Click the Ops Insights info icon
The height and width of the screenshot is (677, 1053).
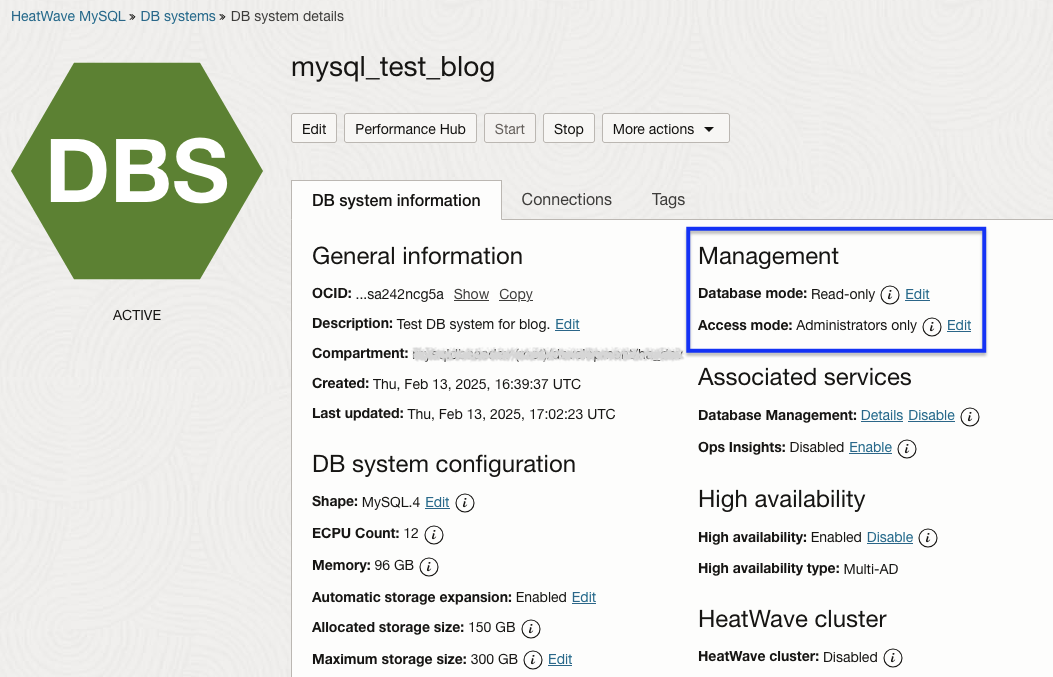coord(906,449)
